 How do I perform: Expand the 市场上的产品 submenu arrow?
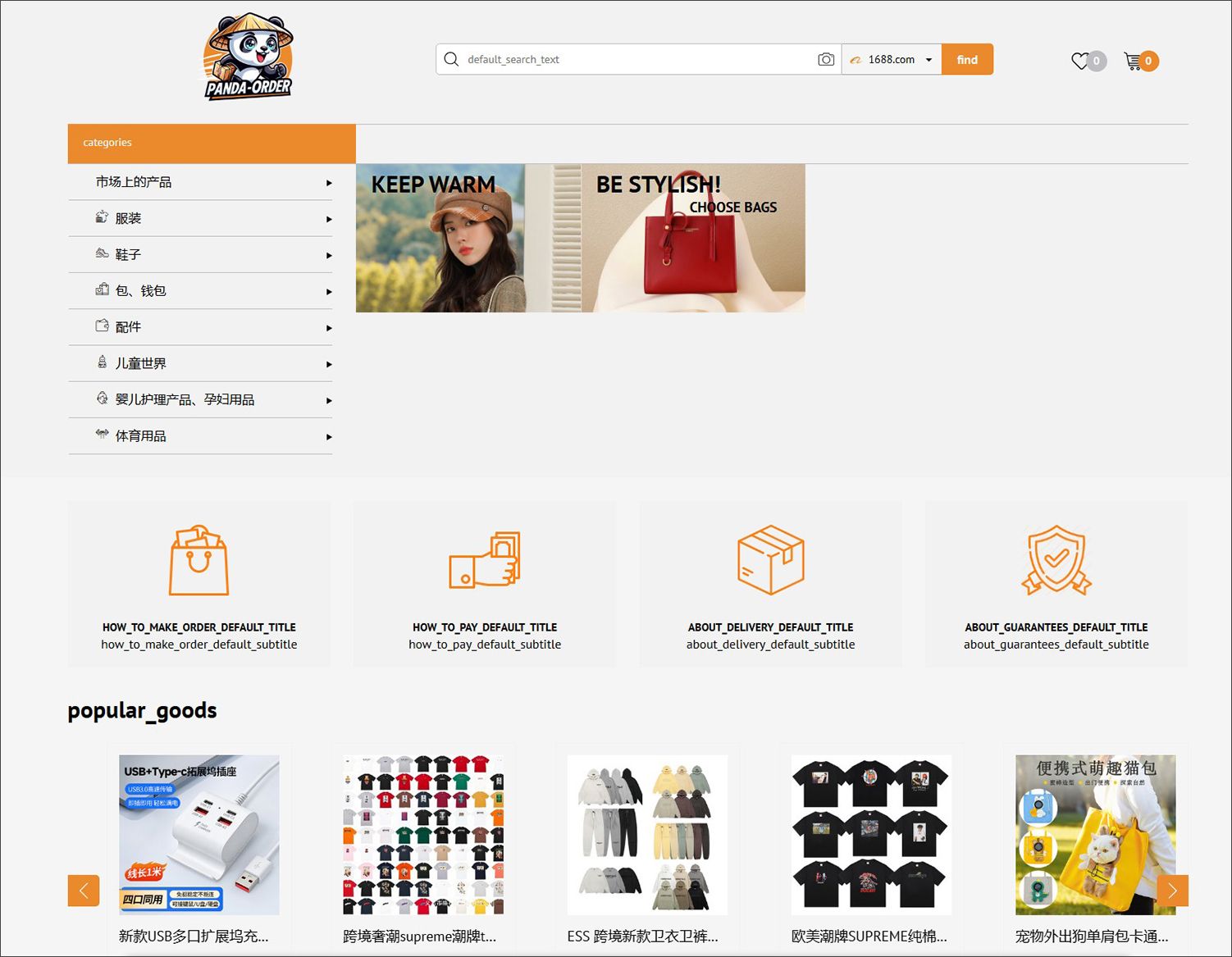click(329, 183)
